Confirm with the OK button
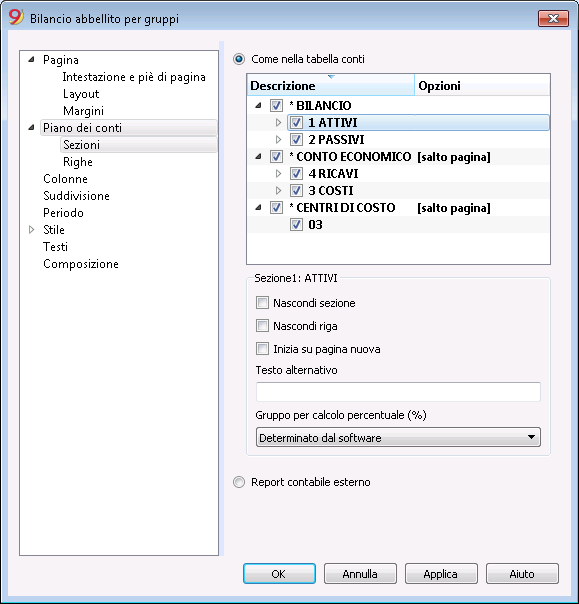This screenshot has width=579, height=604. [x=279, y=574]
